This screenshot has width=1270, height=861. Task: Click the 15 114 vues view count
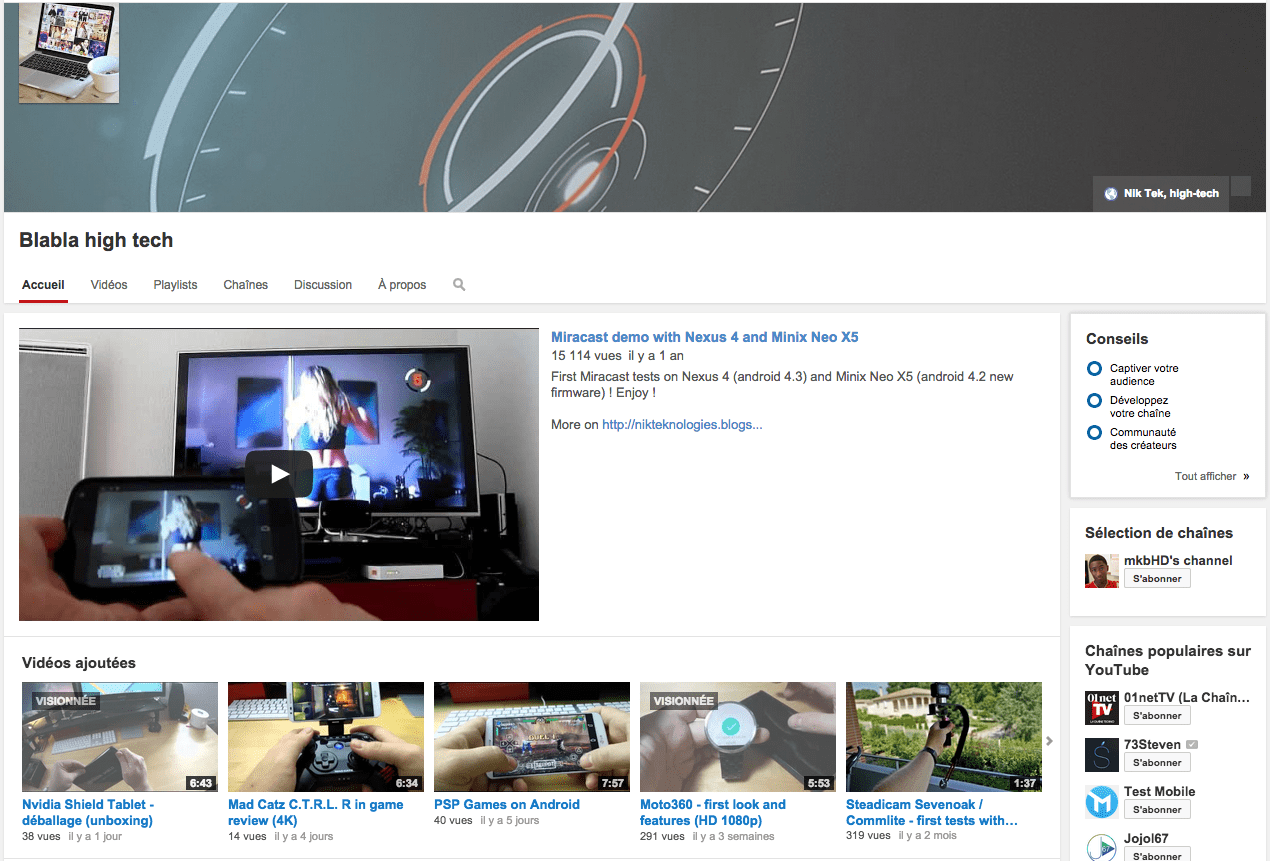[586, 356]
